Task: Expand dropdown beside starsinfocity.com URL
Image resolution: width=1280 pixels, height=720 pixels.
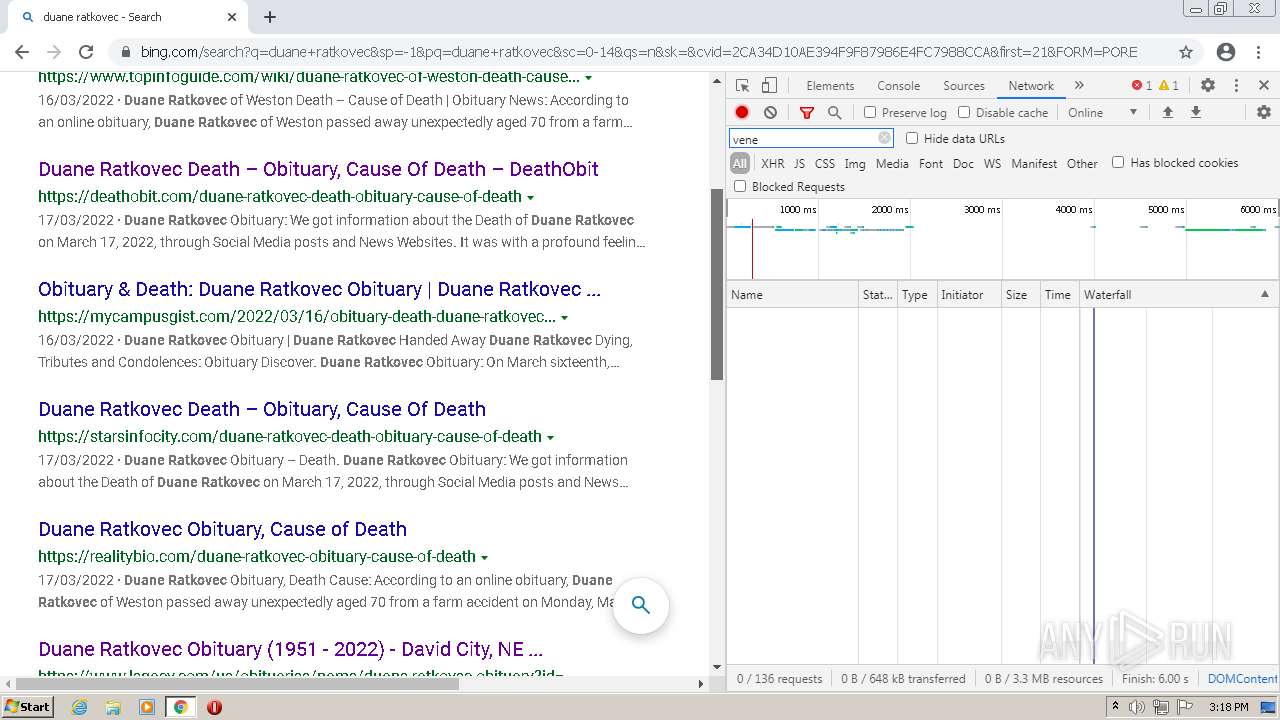Action: 550,437
